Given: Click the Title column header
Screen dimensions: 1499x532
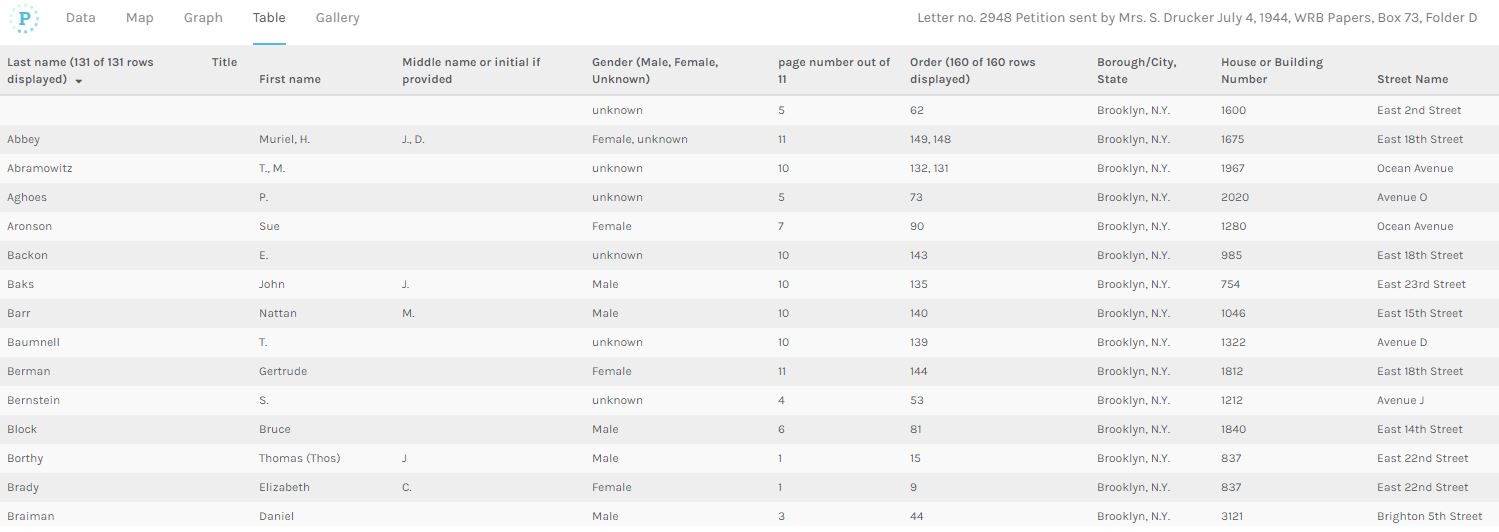Looking at the screenshot, I should 224,62.
